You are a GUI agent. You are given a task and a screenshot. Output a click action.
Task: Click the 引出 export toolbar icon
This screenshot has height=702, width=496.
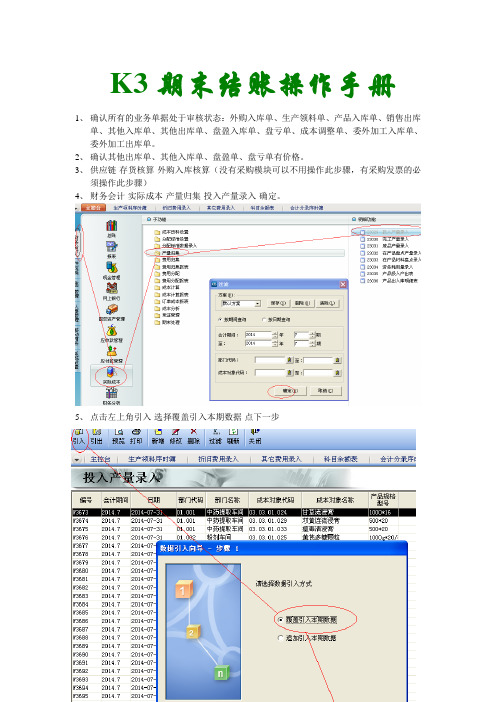coord(96,437)
